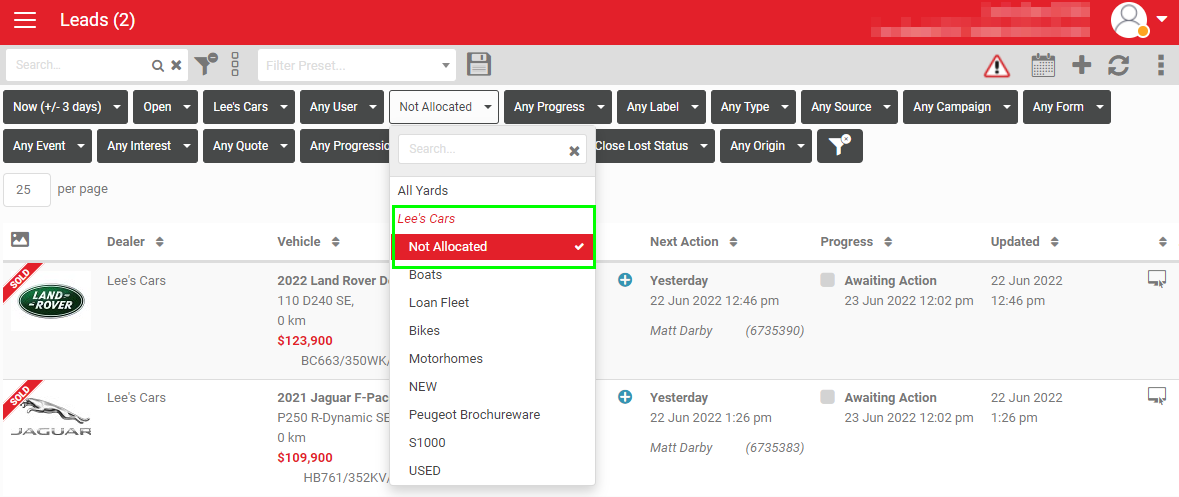Choose All Yards in the list

[493, 191]
